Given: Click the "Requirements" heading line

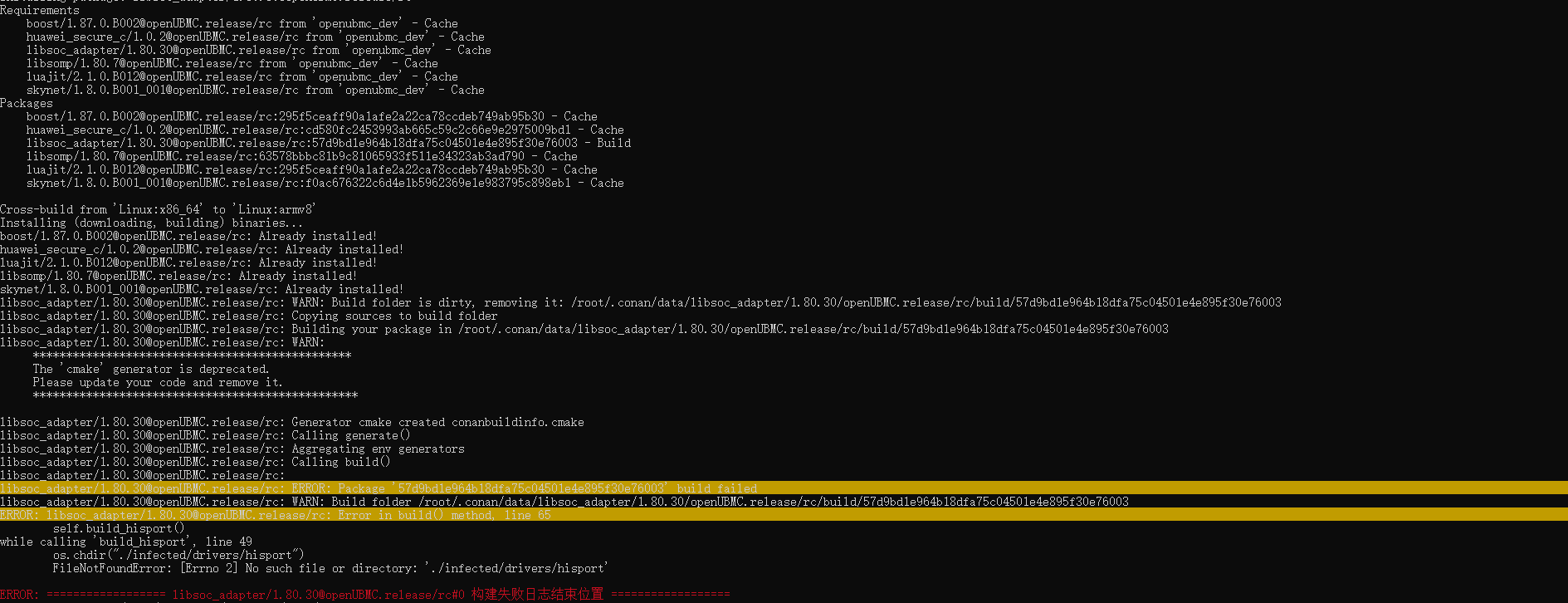Looking at the screenshot, I should pyautogui.click(x=40, y=11).
